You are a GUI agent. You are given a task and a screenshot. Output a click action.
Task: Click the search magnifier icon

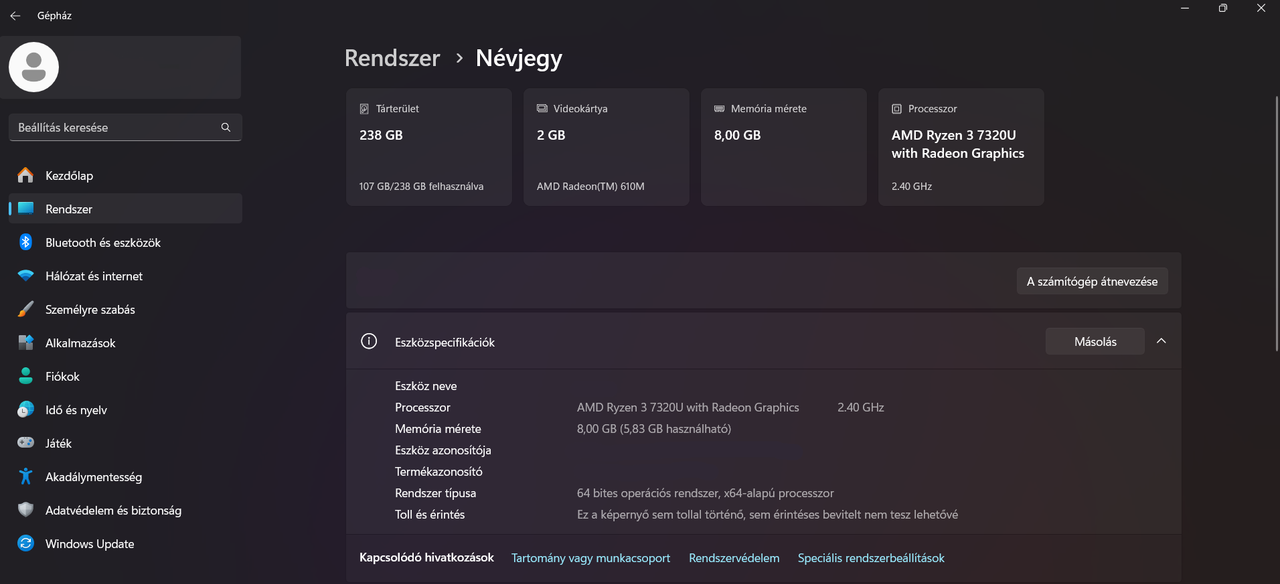226,128
